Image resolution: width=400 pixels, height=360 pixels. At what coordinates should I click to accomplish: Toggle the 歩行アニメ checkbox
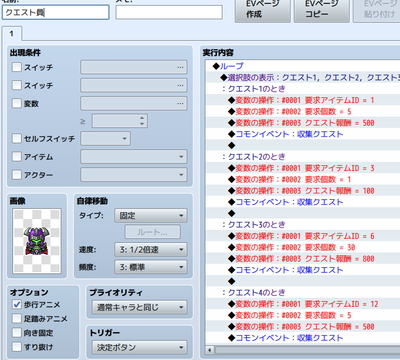[17, 304]
